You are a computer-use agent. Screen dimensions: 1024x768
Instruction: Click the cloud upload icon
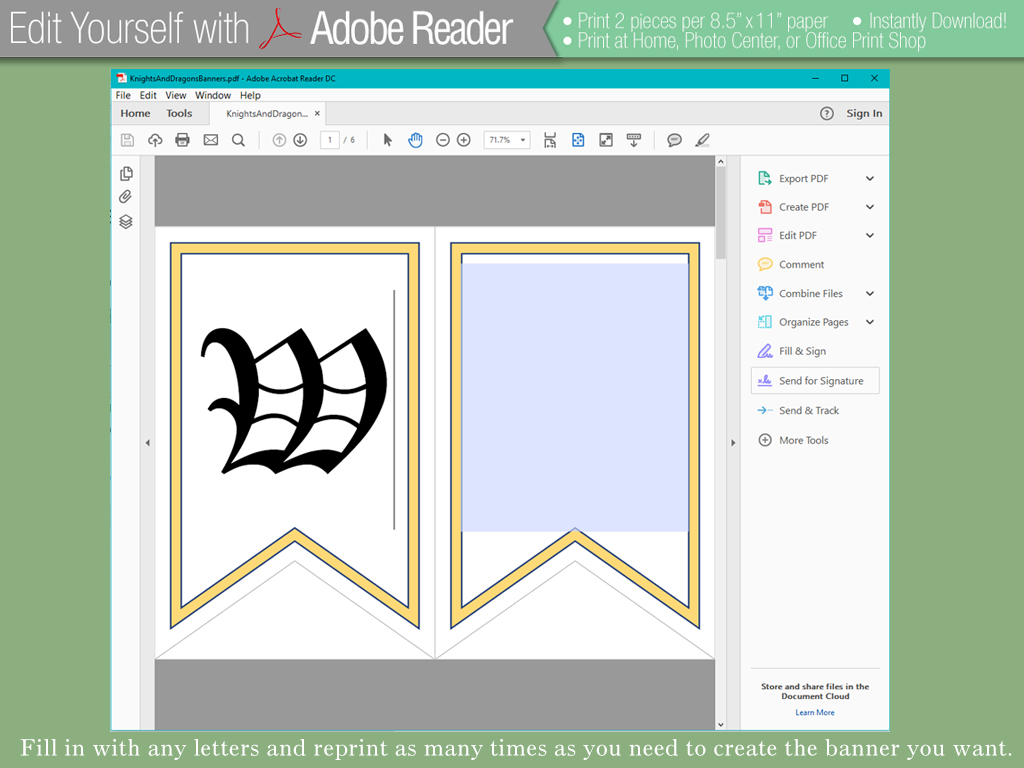[155, 140]
